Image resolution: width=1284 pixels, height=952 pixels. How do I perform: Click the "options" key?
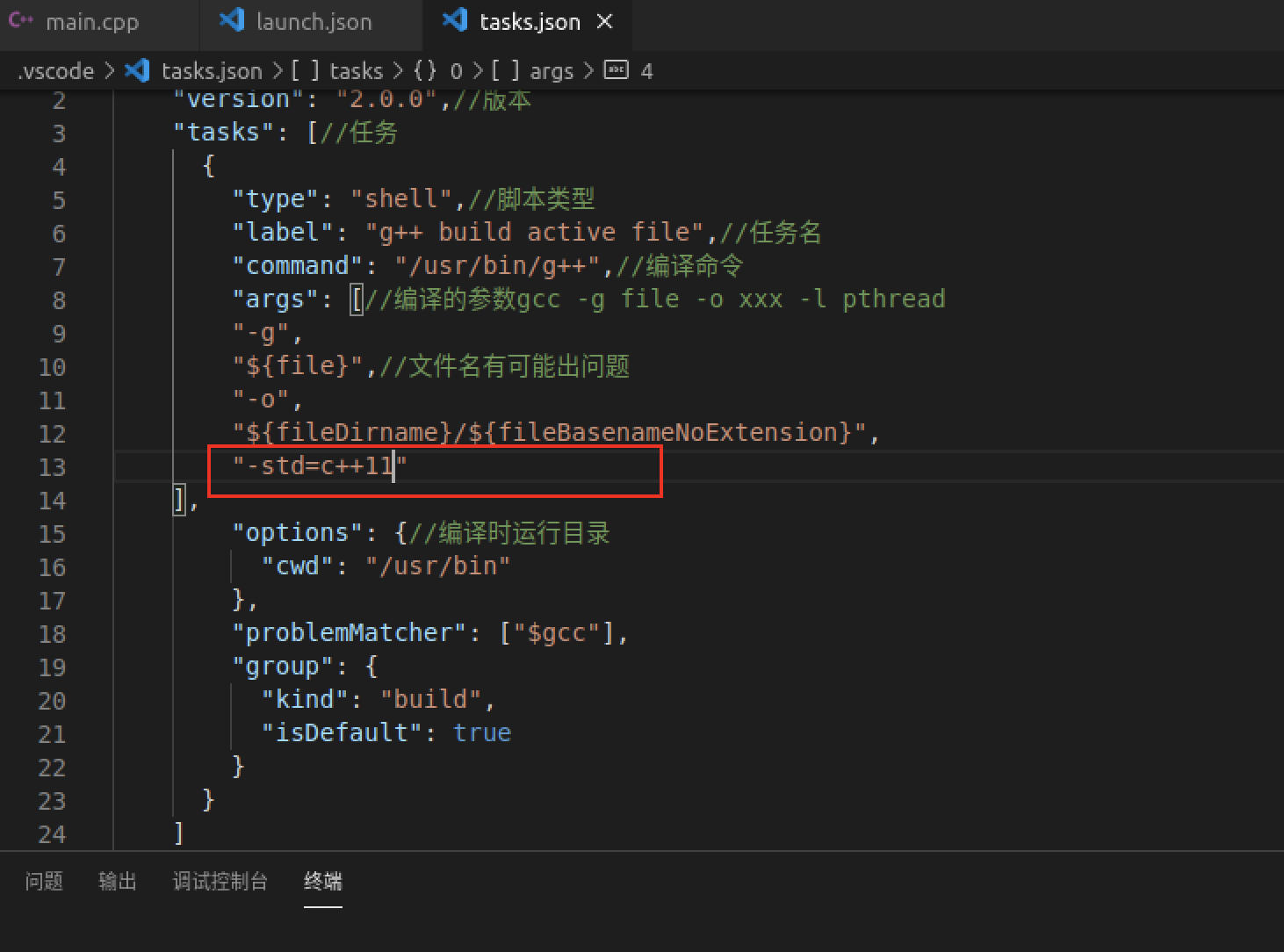[297, 532]
